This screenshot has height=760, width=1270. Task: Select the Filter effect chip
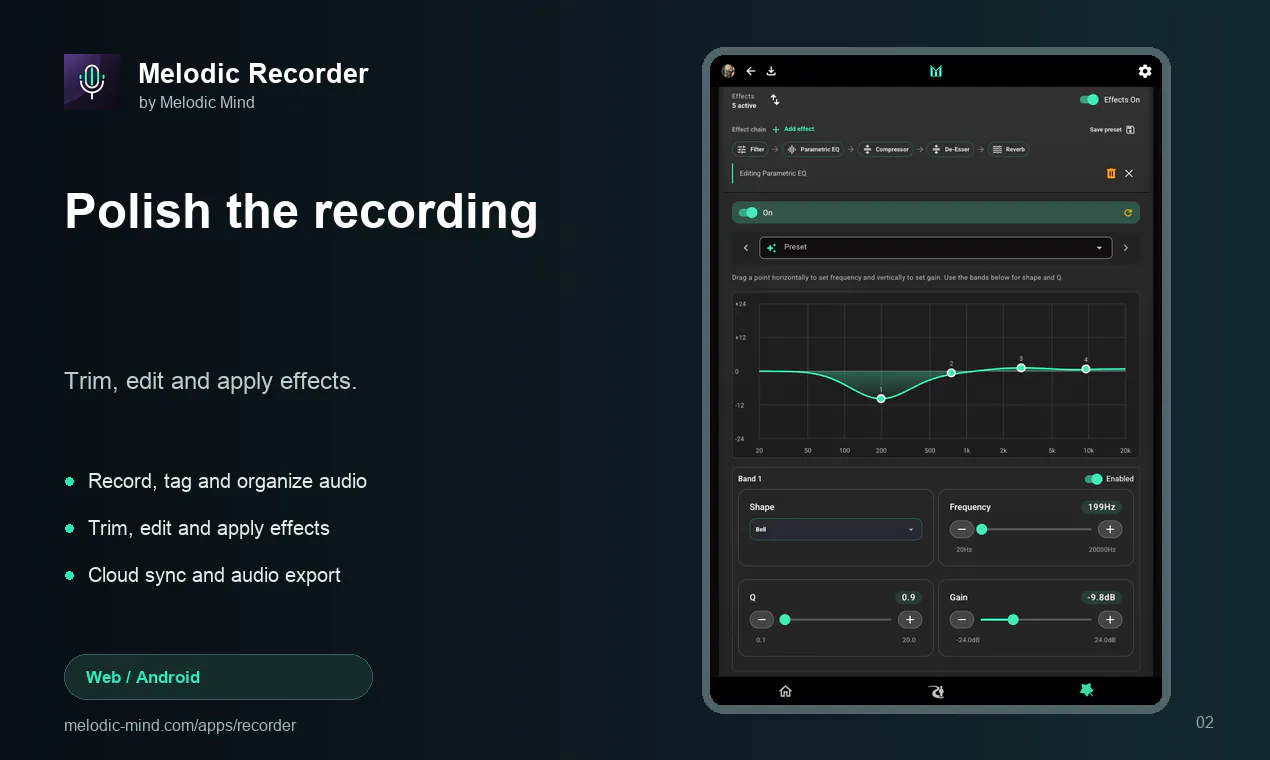click(x=750, y=149)
